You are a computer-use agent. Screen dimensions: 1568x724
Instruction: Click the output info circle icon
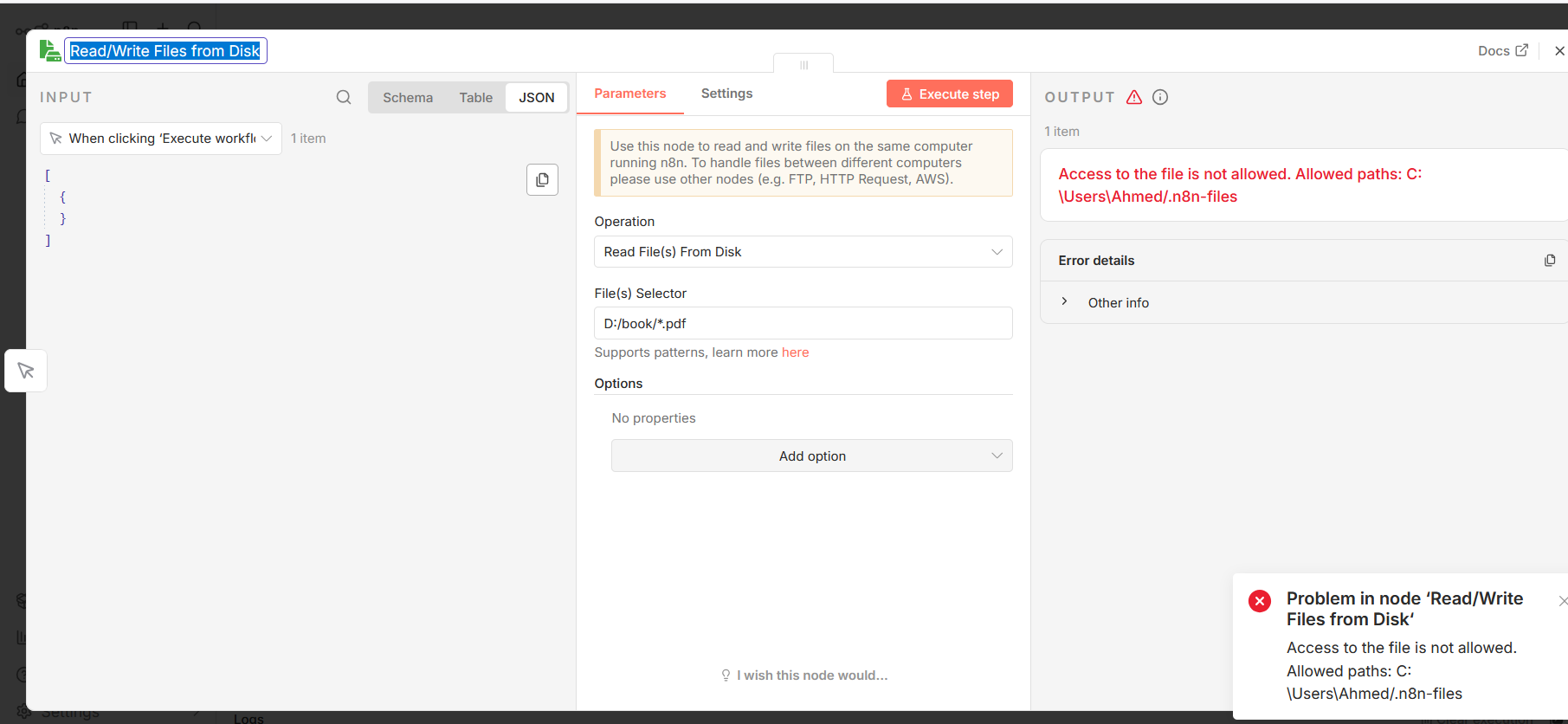click(1160, 97)
